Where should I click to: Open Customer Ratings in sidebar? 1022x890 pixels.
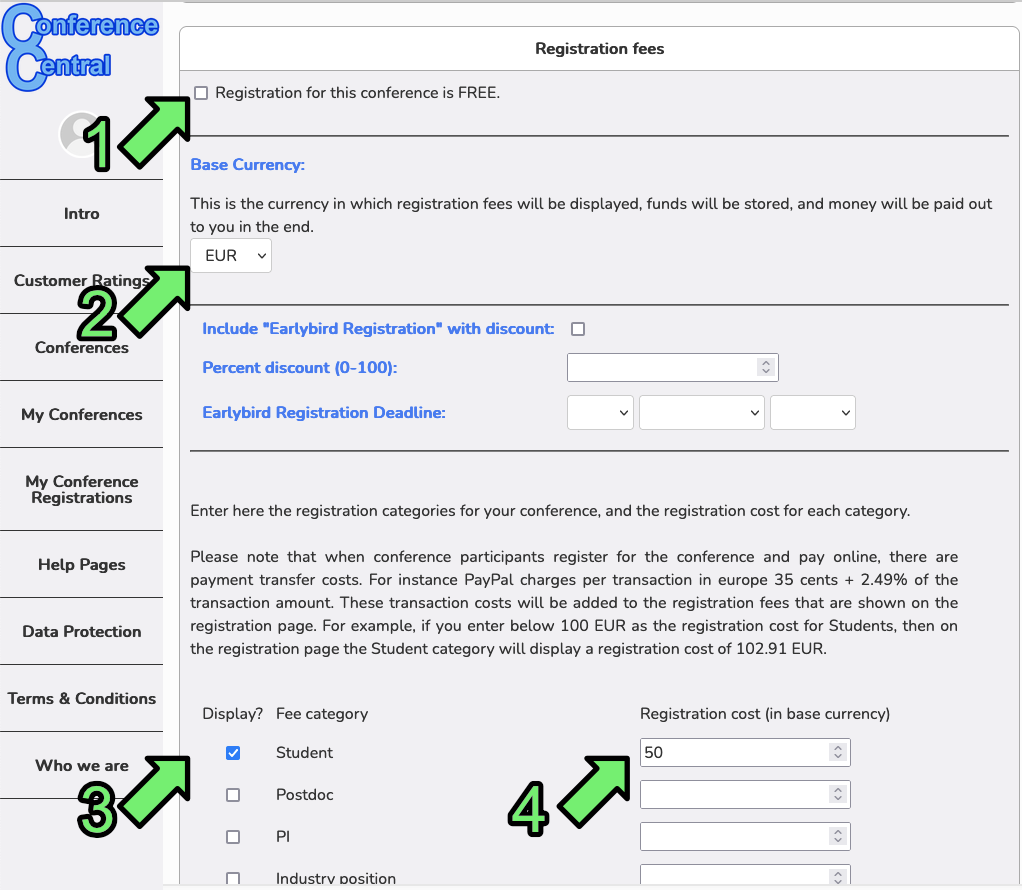coord(81,280)
